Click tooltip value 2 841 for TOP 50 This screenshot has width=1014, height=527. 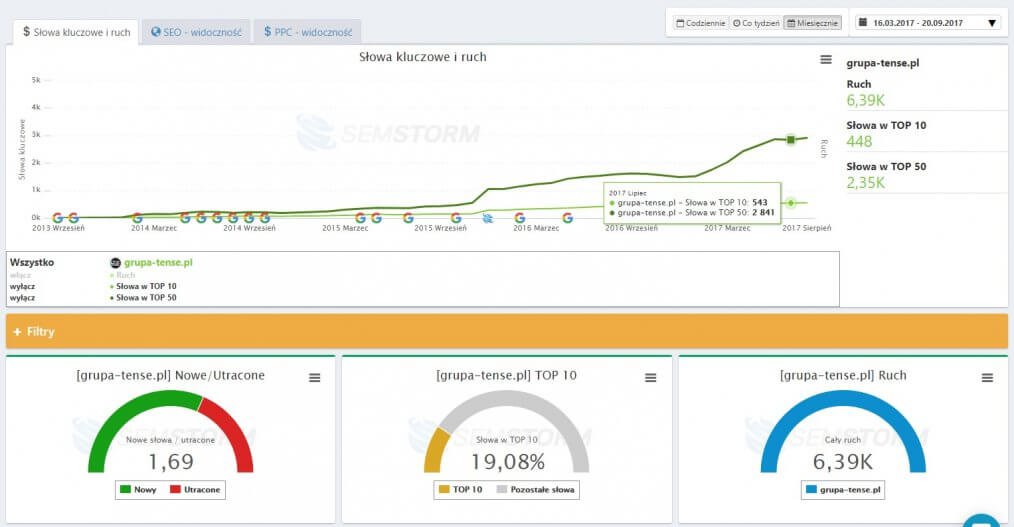click(763, 212)
